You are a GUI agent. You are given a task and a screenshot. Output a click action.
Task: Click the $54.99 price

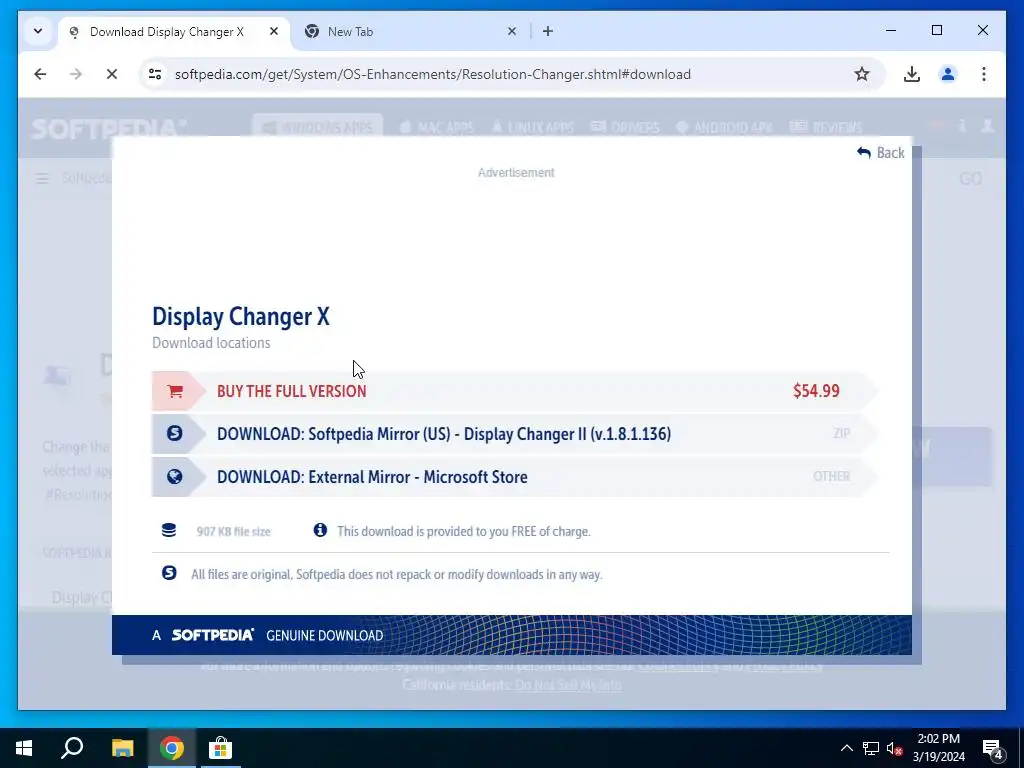(x=816, y=391)
